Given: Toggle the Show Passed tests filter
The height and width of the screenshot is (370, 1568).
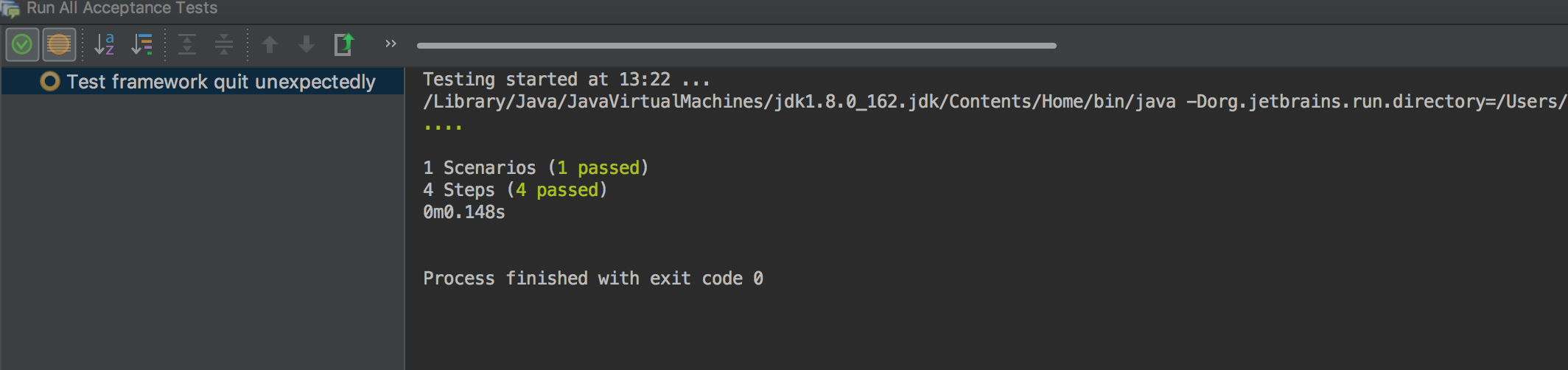Looking at the screenshot, I should (x=22, y=45).
